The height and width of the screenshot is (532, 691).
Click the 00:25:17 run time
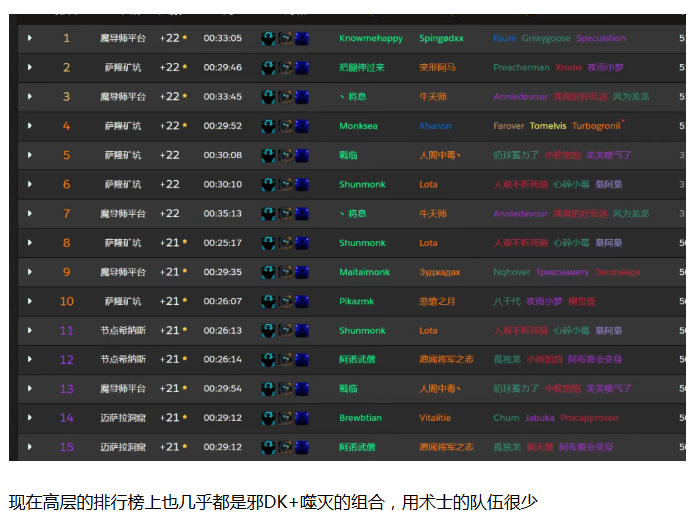222,243
